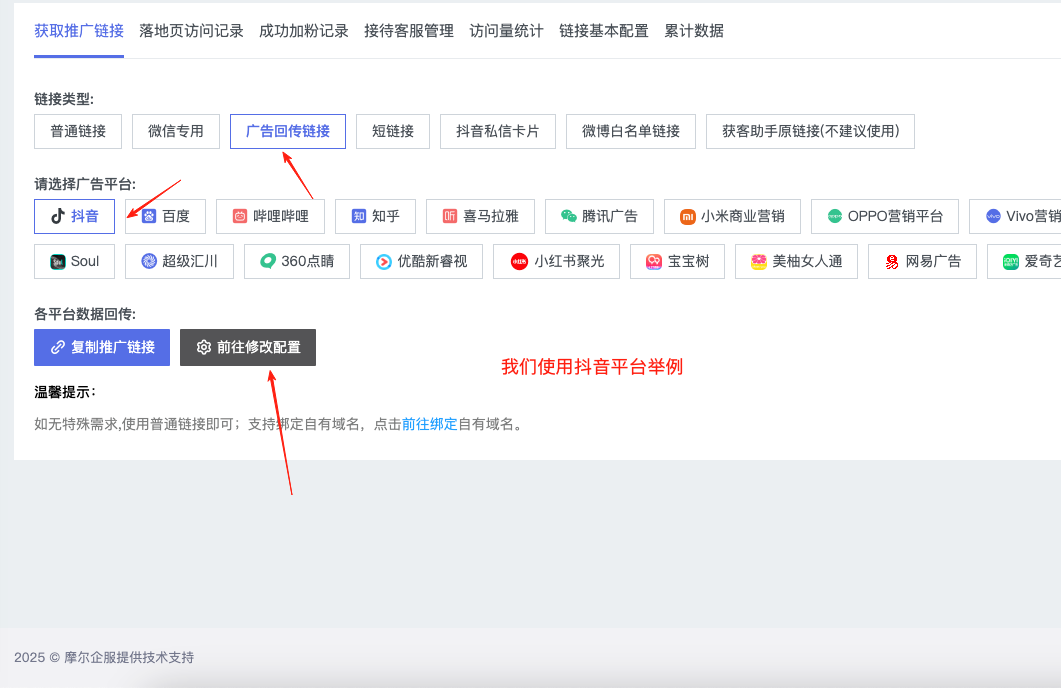
Task: Open the 获取推广链接 tab
Action: (79, 30)
